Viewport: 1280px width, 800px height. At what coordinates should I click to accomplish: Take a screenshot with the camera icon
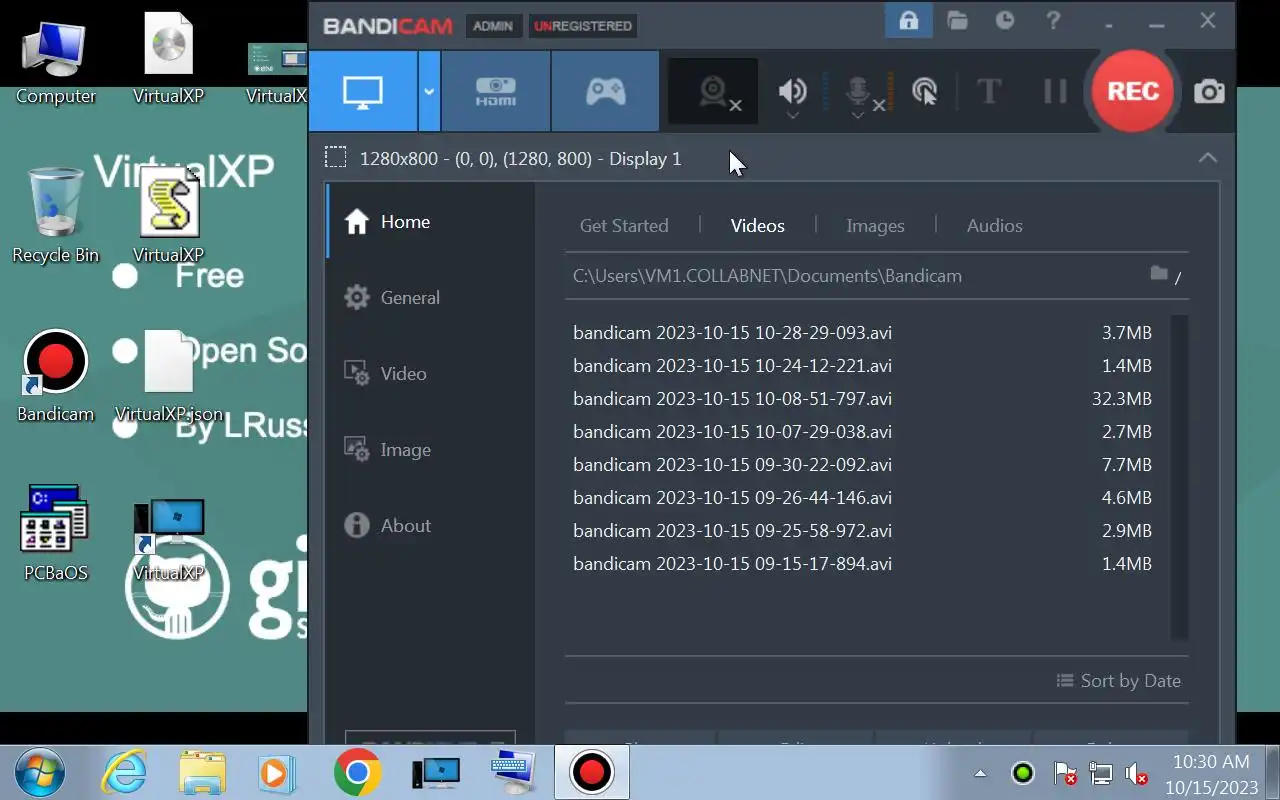point(1209,92)
